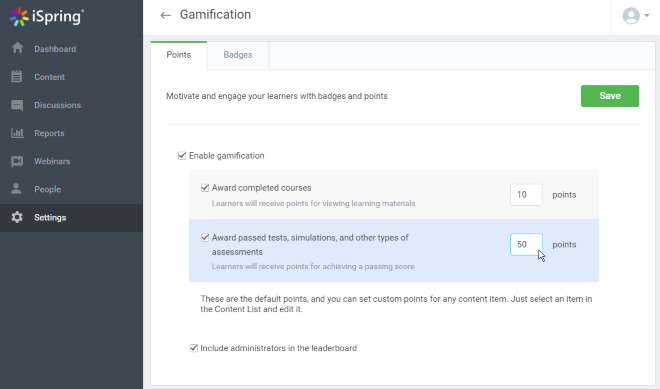Go back using the left arrow
Screen dimensions: 660x389
165,15
